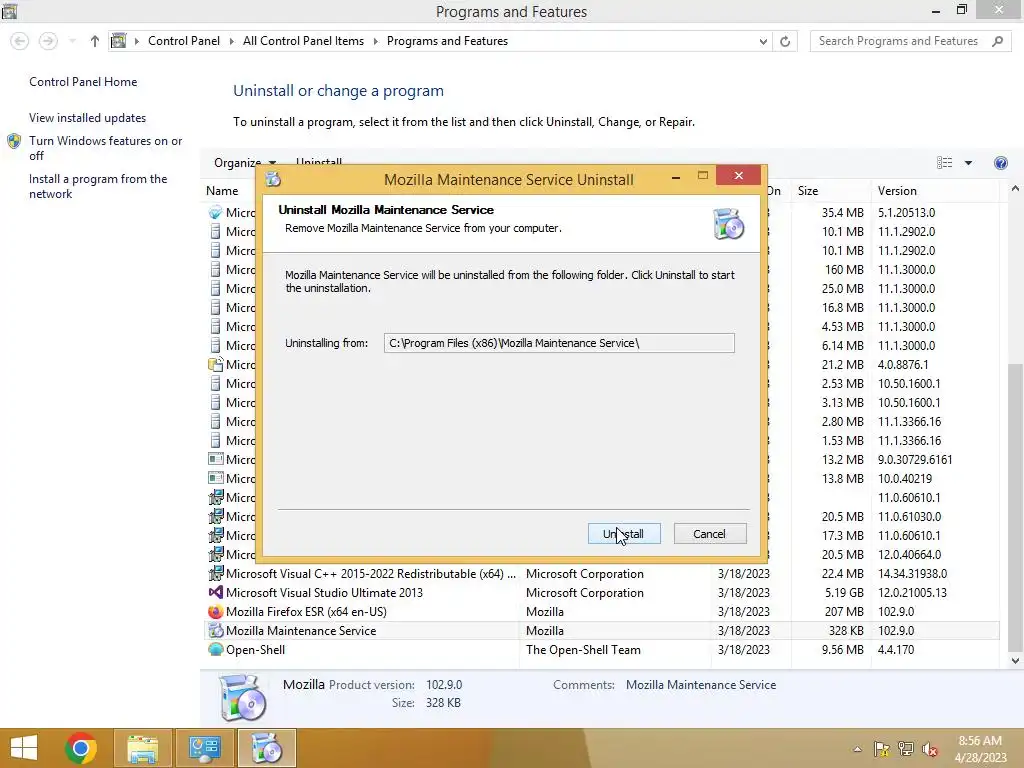Click the Control Panel icon in address bar
The width and height of the screenshot is (1024, 768).
118,41
